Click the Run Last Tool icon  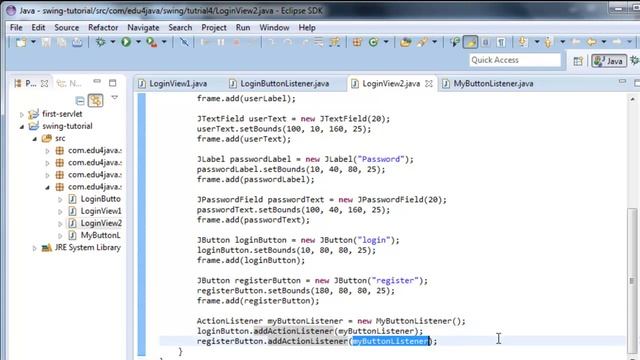[x=151, y=42]
